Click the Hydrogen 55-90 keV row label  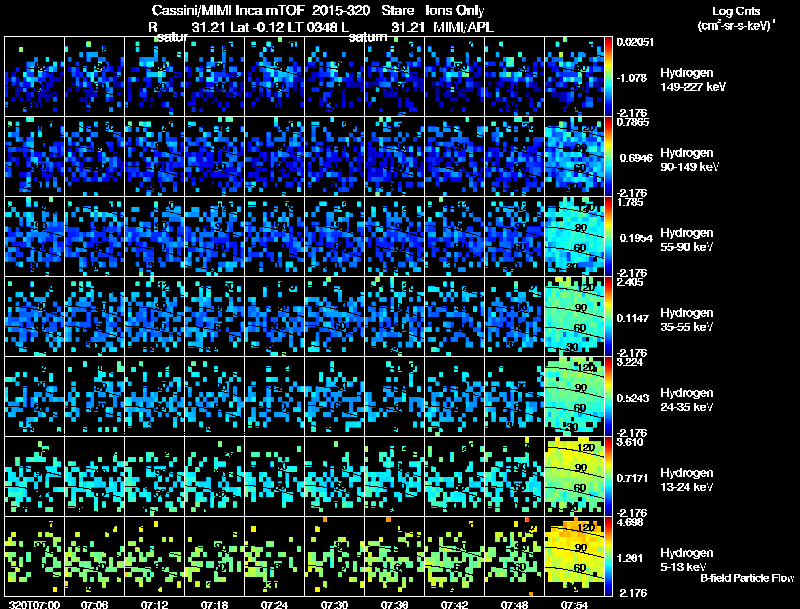(x=687, y=240)
